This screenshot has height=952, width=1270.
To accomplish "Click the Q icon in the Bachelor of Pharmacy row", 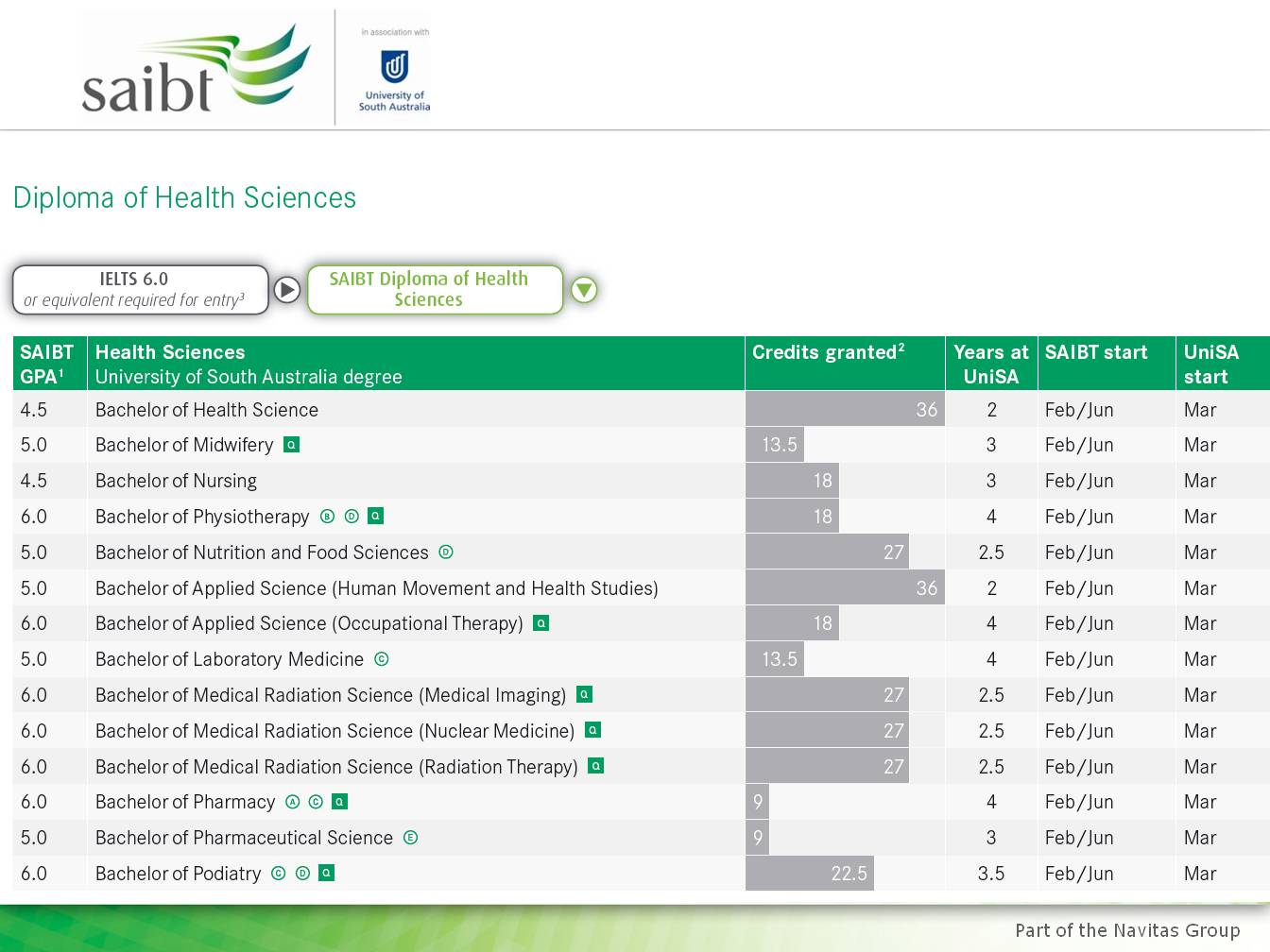I will click(340, 801).
